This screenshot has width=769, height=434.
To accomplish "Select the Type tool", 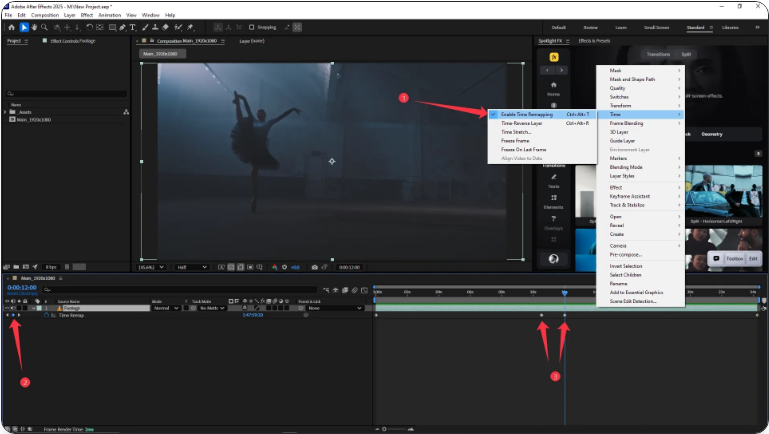I will pyautogui.click(x=132, y=27).
